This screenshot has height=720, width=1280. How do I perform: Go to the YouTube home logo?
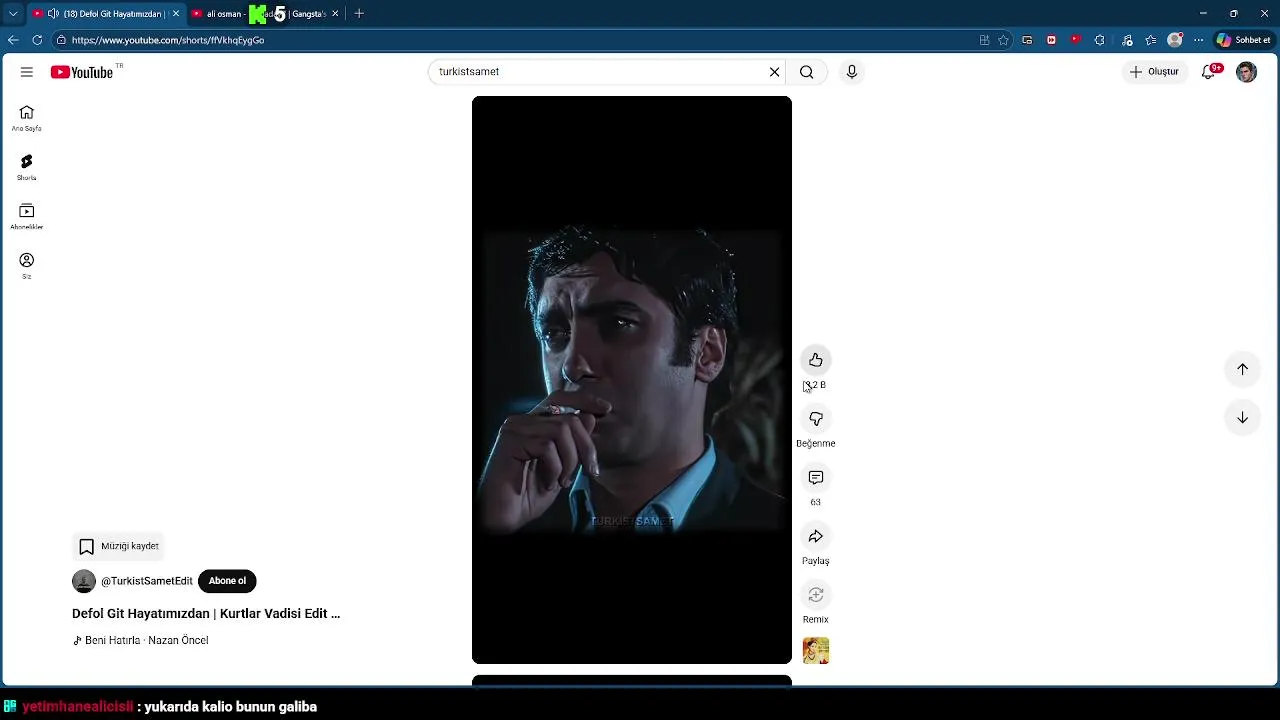tap(82, 72)
